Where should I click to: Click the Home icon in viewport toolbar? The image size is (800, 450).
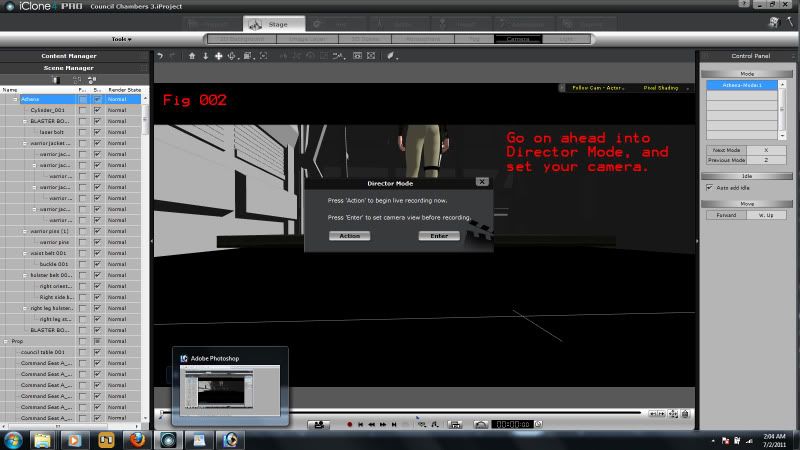(x=192, y=56)
